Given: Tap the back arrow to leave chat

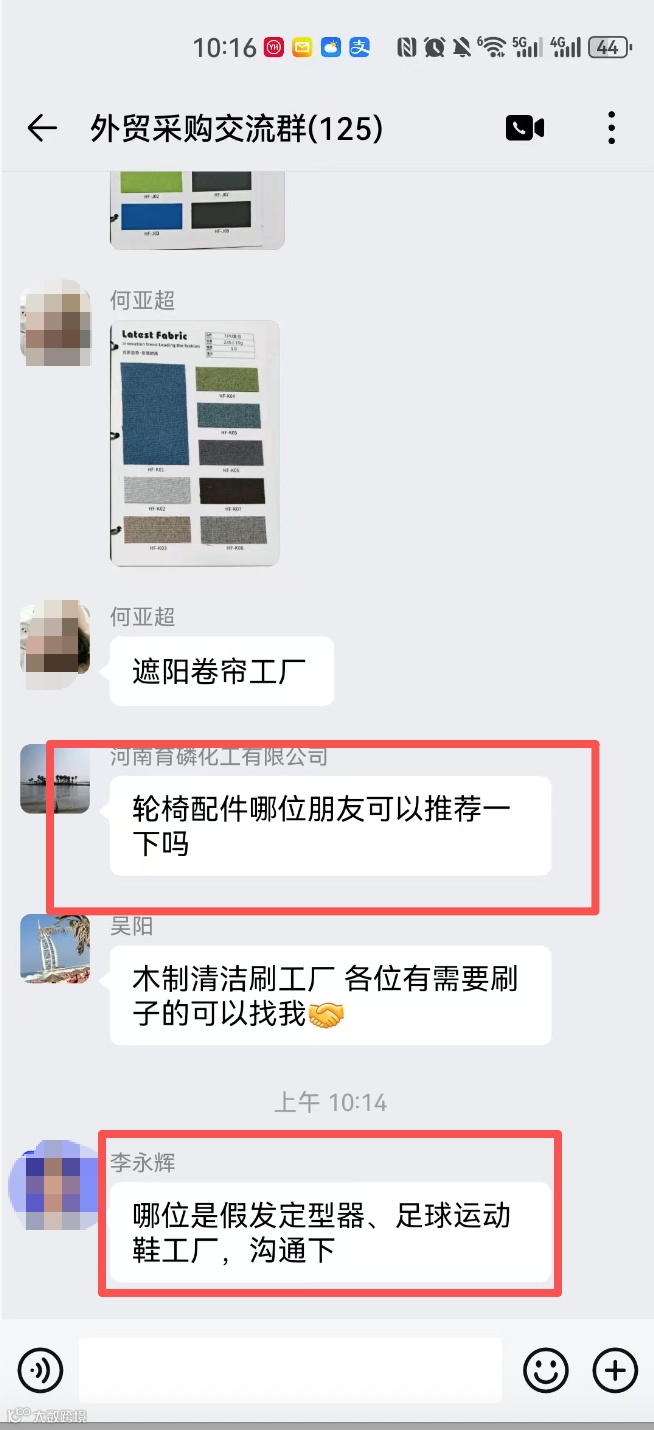Looking at the screenshot, I should point(41,128).
